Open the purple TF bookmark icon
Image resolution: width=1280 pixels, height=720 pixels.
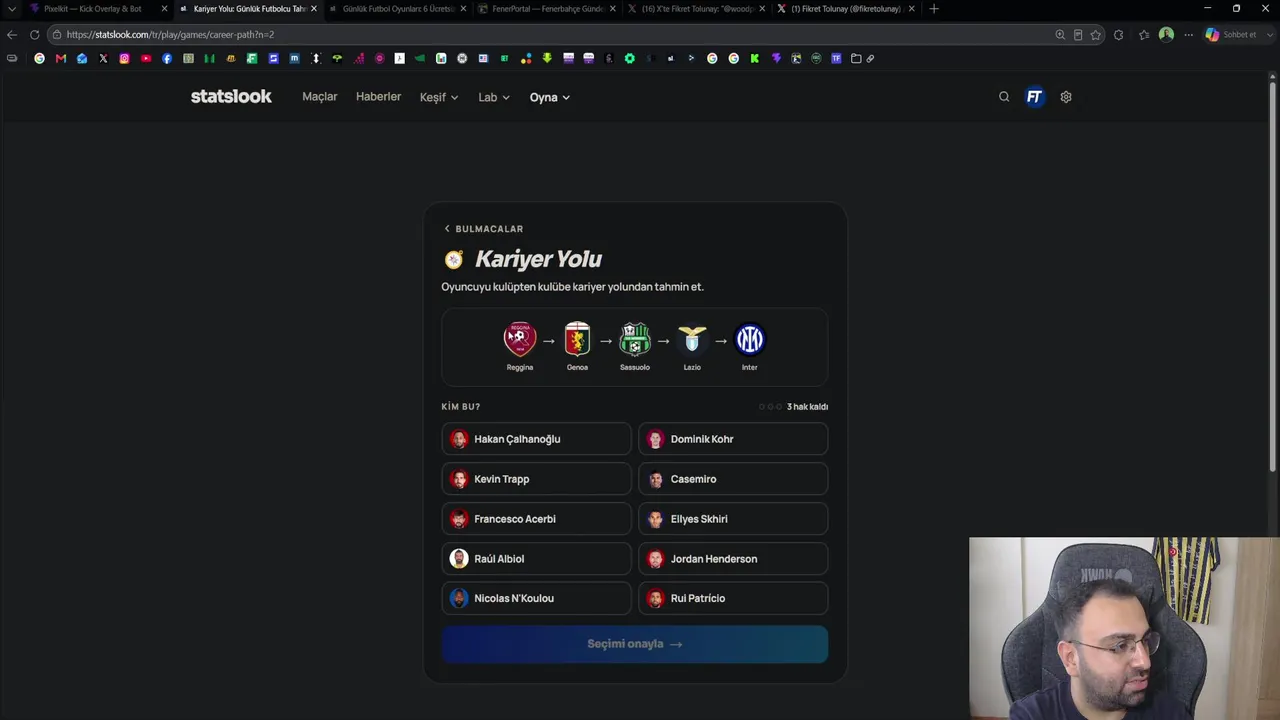click(836, 58)
